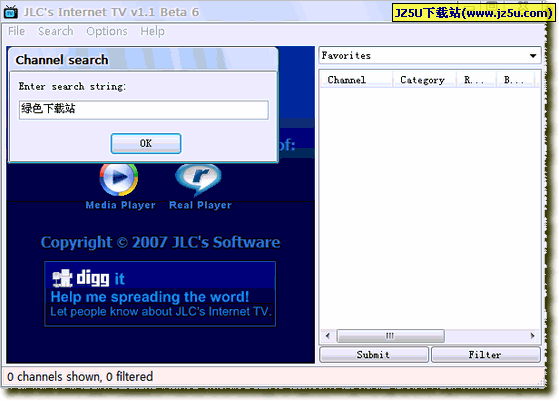Focus the search string input field

click(144, 109)
